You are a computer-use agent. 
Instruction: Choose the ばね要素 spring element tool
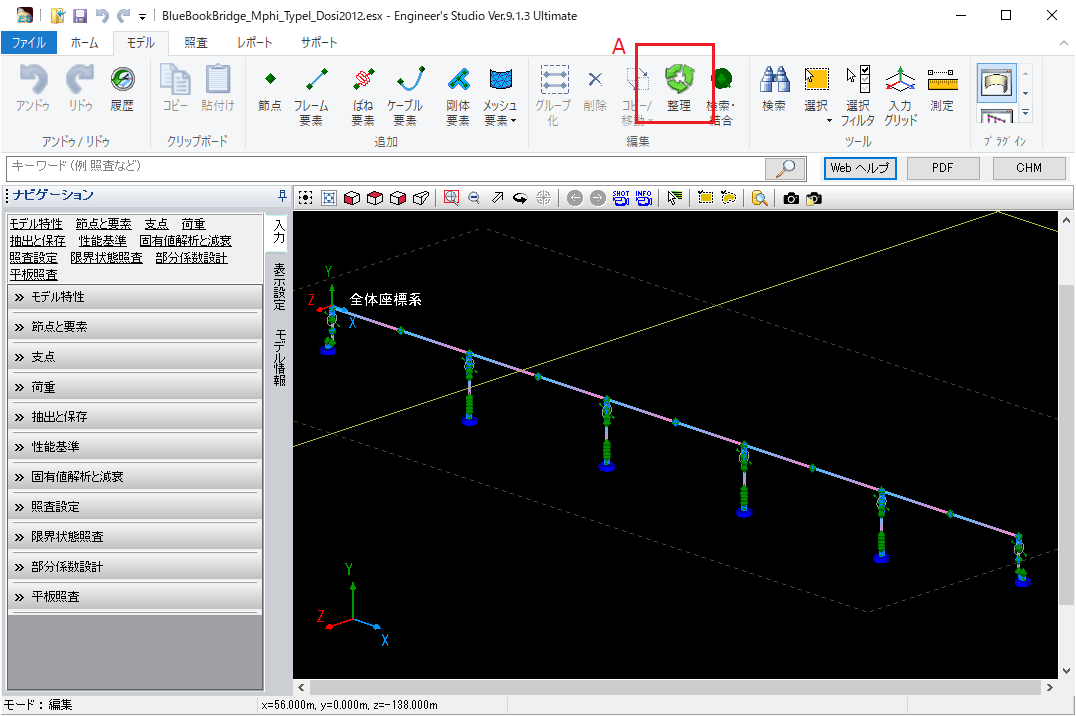[363, 93]
